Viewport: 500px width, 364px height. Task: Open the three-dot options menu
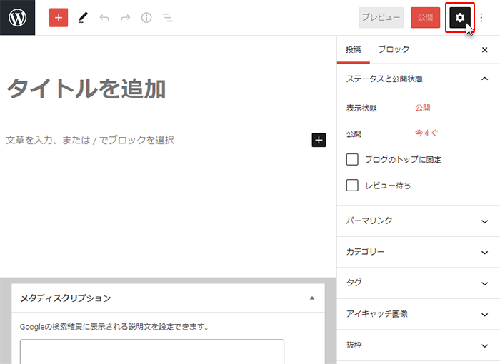(x=481, y=18)
